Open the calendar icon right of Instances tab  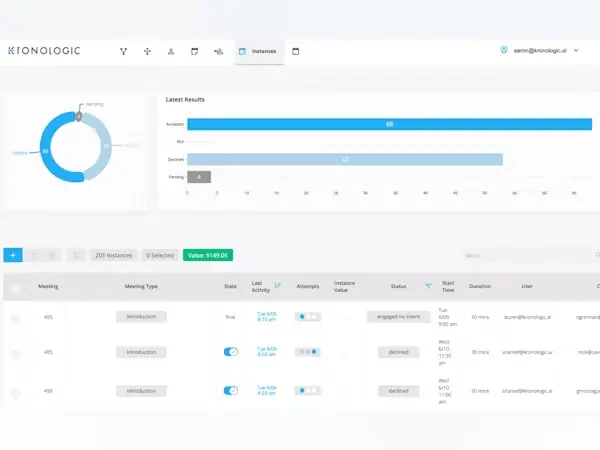(x=295, y=51)
